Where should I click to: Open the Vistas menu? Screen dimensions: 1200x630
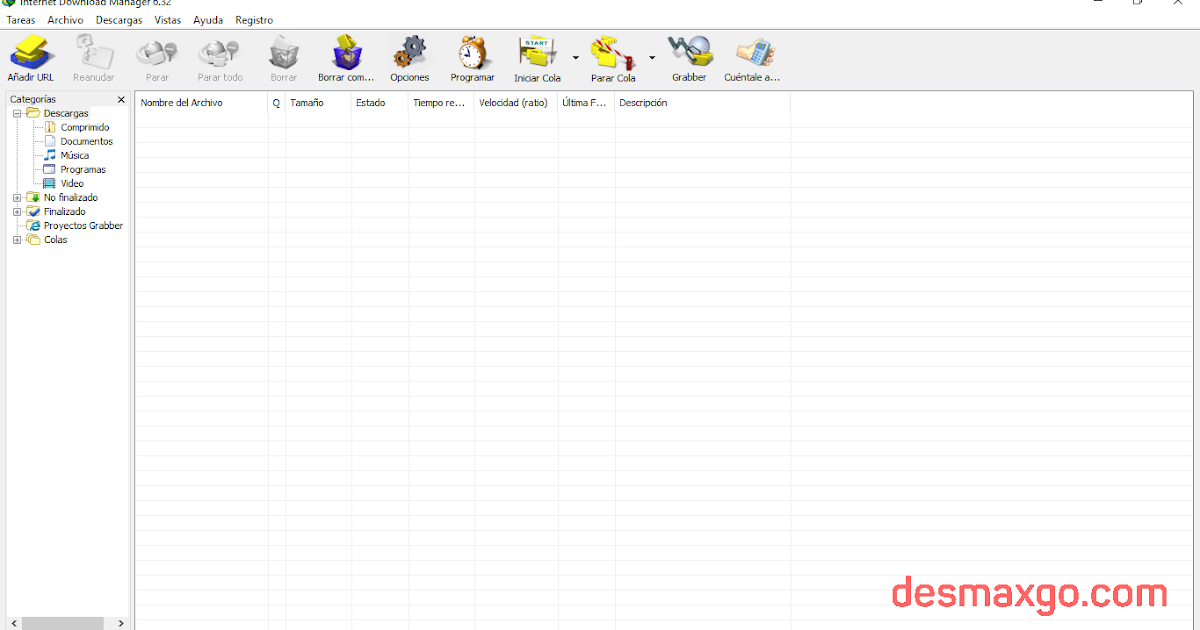pos(168,20)
